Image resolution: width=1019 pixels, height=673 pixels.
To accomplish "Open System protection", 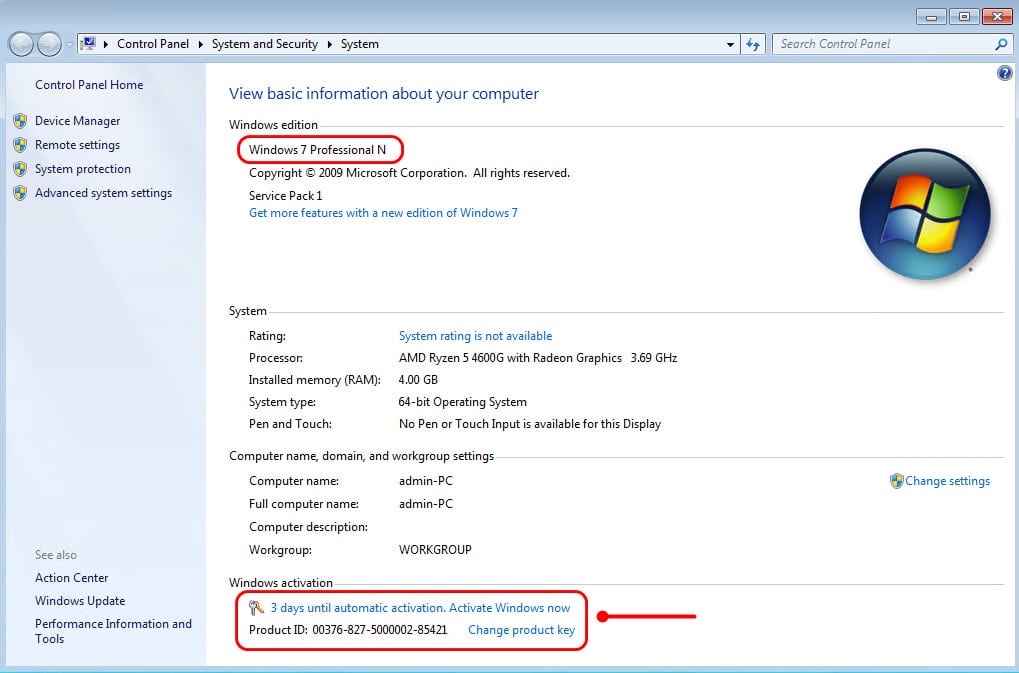I will pos(83,169).
